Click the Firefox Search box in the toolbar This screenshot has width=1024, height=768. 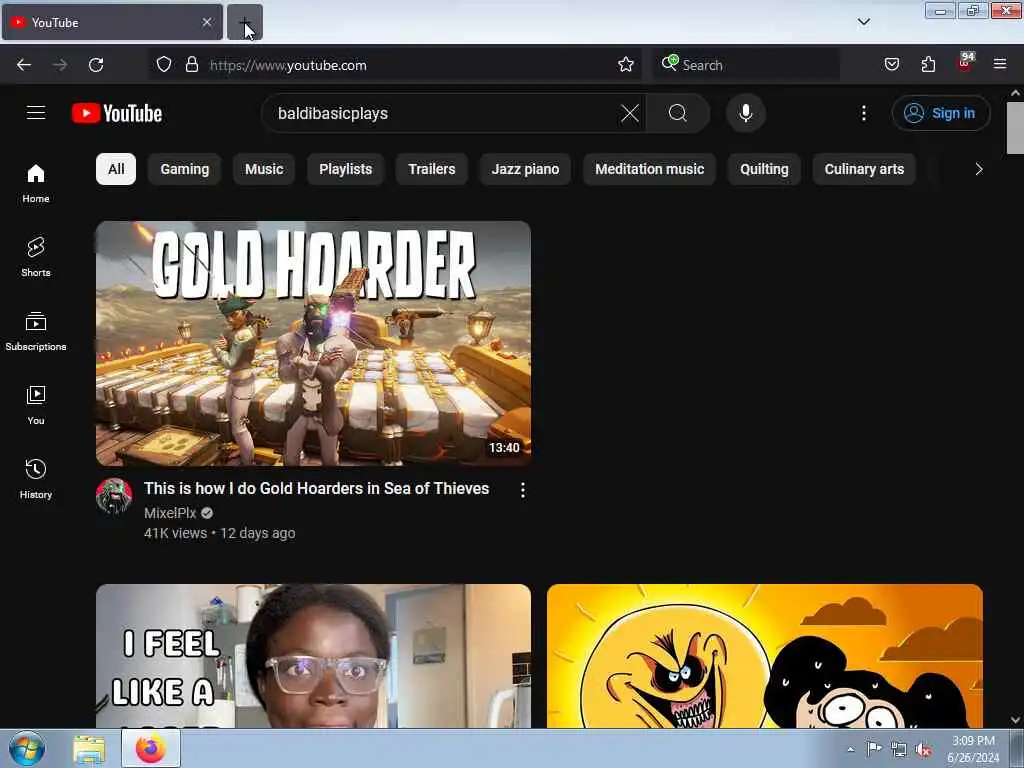coord(746,65)
